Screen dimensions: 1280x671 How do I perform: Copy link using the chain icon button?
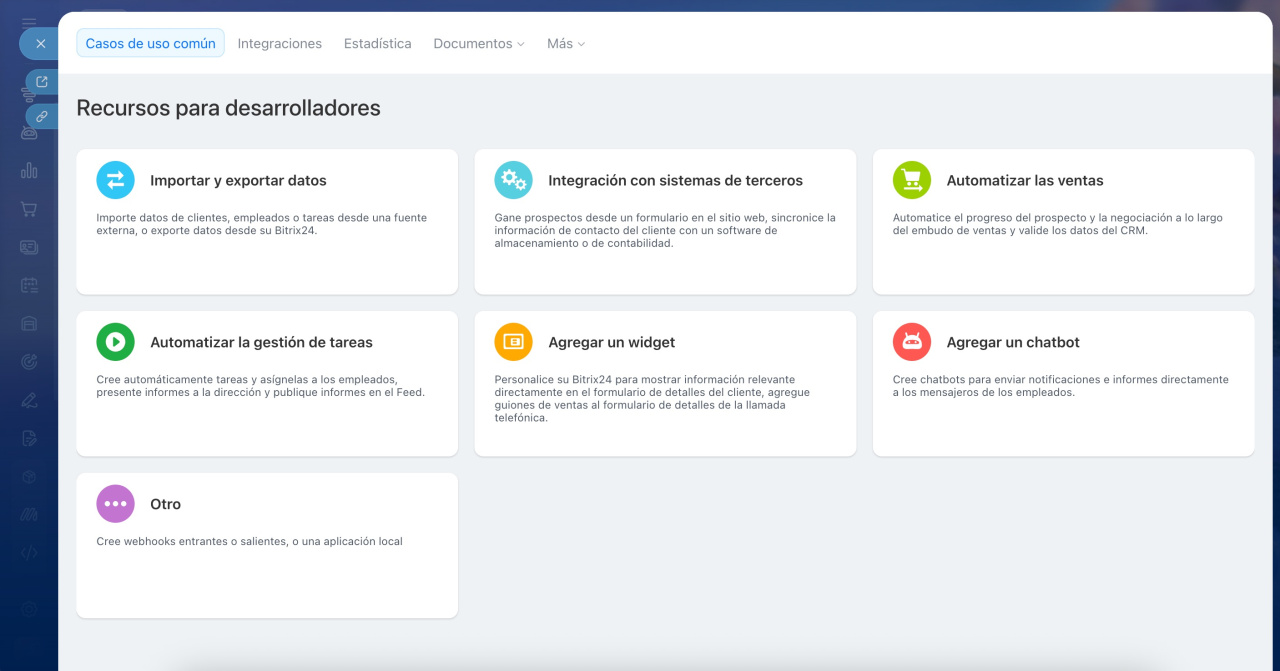tap(41, 116)
